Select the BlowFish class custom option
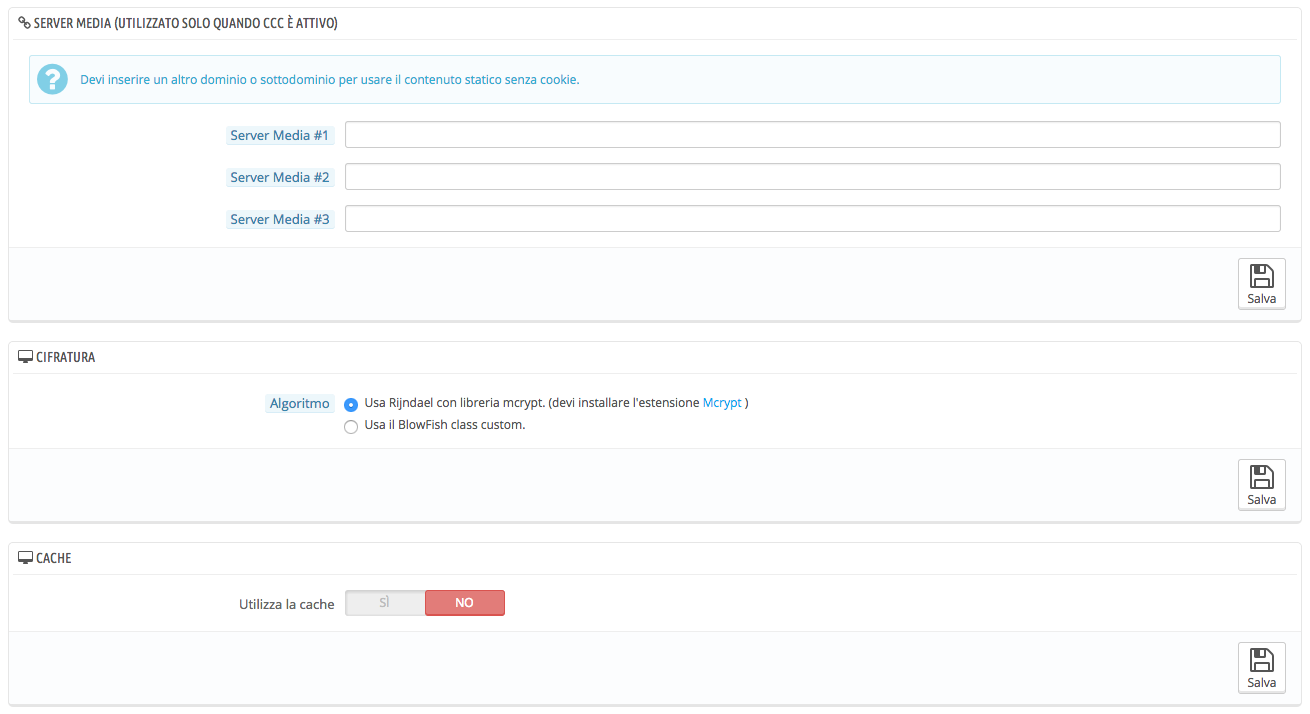Viewport: 1310px width, 714px height. [350, 427]
